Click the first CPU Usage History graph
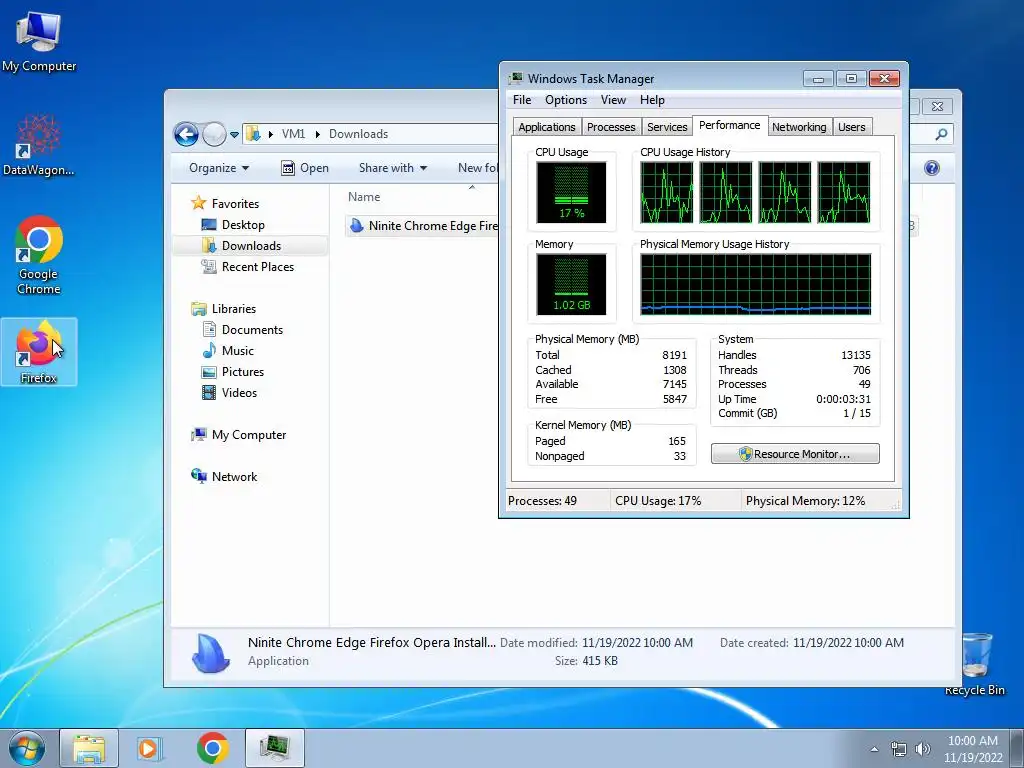The image size is (1024, 768). 667,193
